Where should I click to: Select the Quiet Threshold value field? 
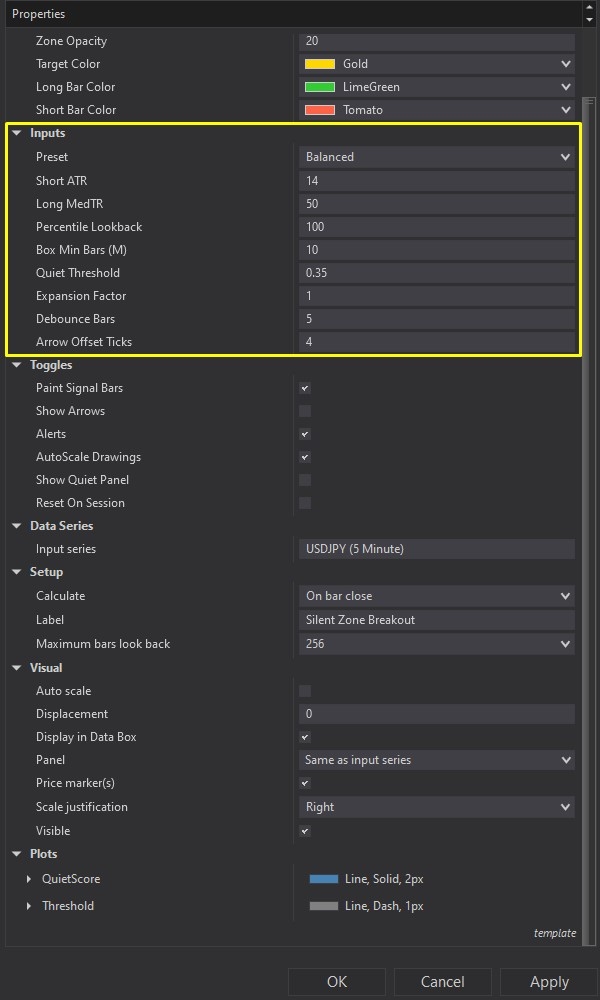pyautogui.click(x=437, y=272)
